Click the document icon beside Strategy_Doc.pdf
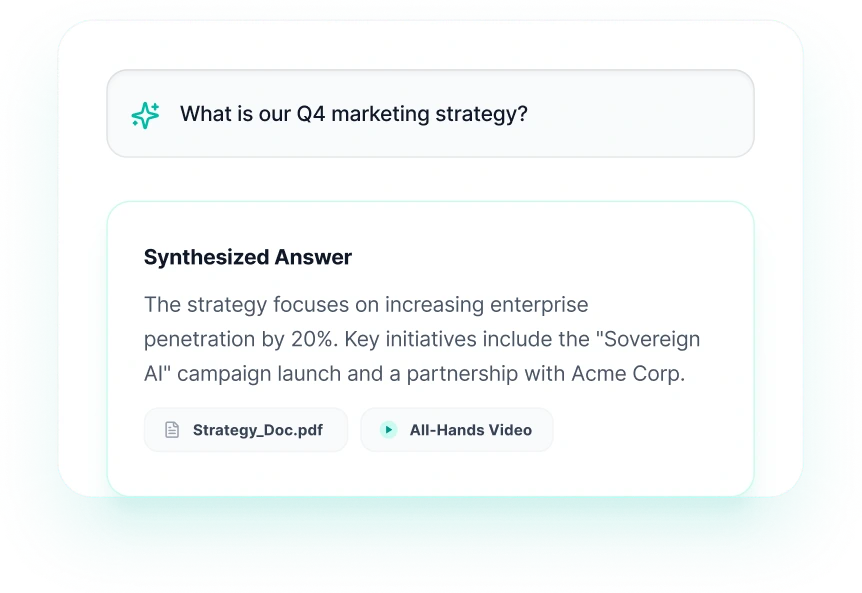 coord(172,430)
